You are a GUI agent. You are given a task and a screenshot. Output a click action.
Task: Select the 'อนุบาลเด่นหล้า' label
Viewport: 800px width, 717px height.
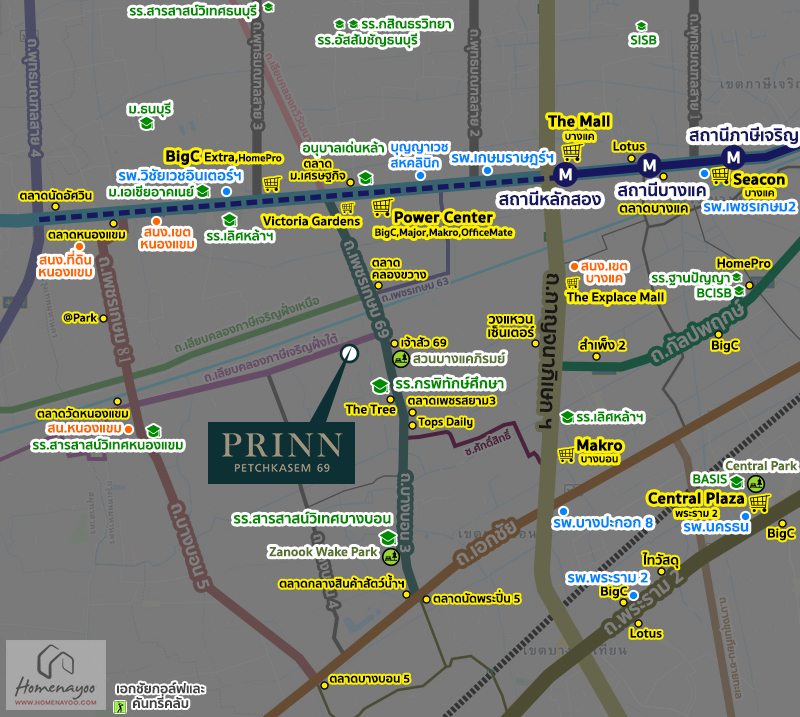(343, 149)
